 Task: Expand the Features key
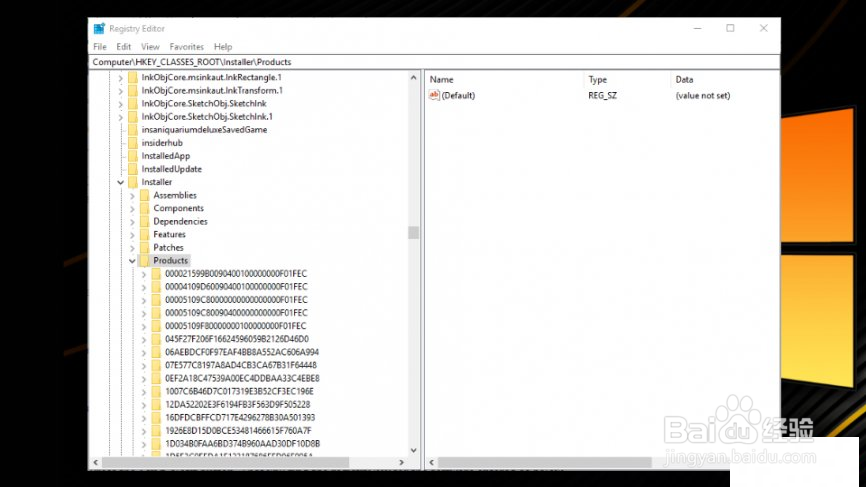tap(132, 235)
